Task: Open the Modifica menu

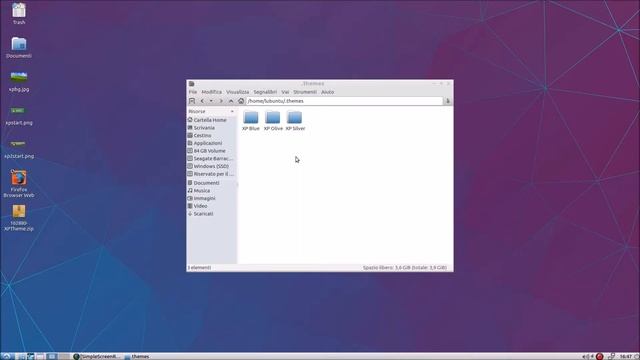Action: click(211, 92)
